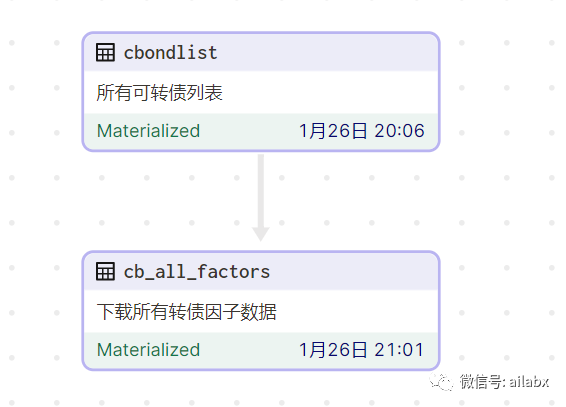Select the cb_all_factors asset name
This screenshot has width=566, height=407.
(197, 272)
